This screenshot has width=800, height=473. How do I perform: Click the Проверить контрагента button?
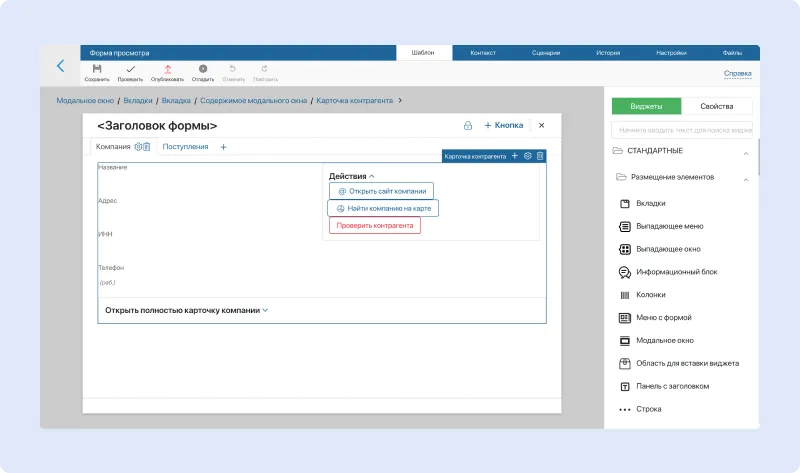375,226
